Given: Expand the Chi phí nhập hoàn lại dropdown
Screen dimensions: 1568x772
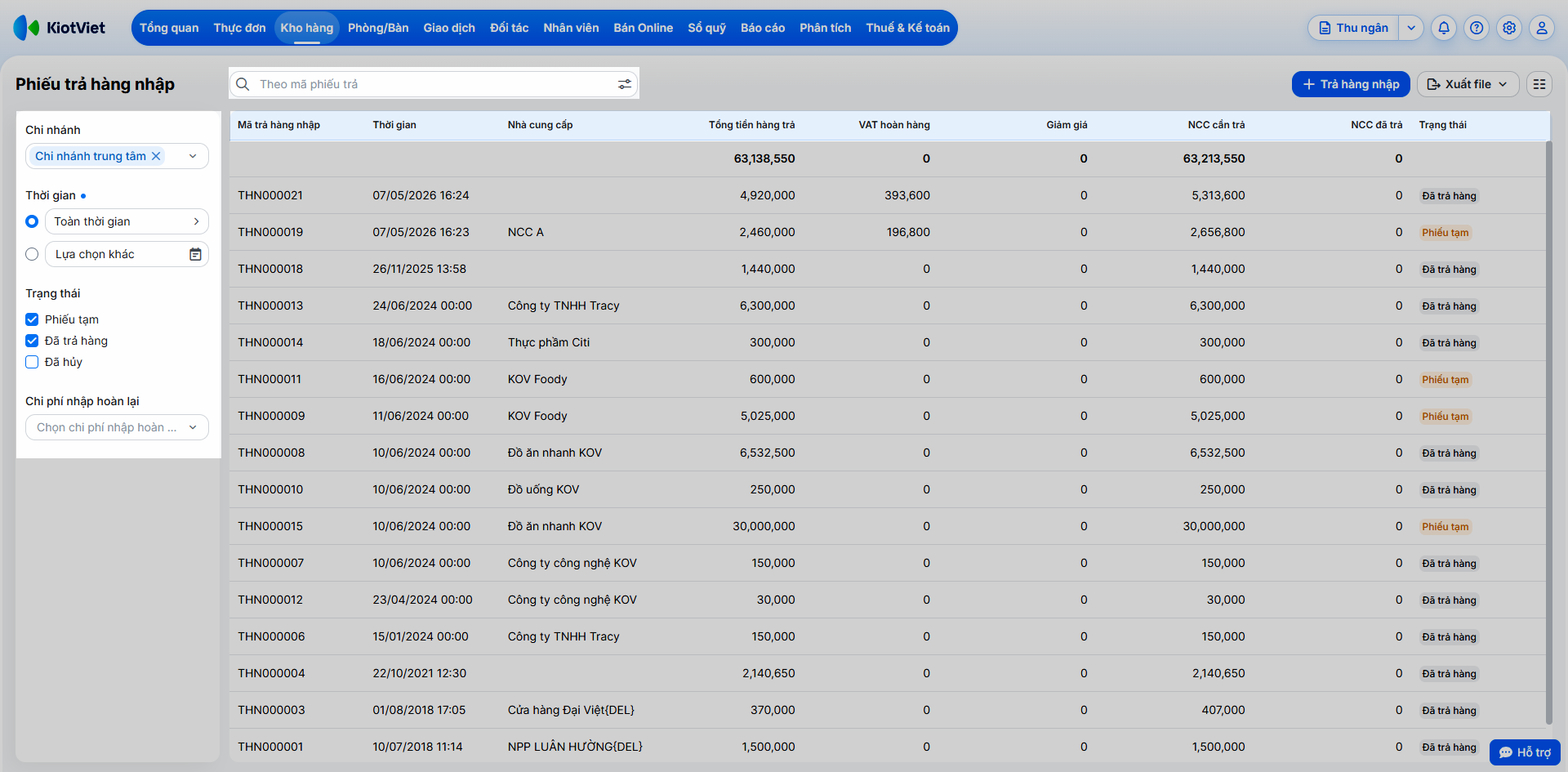Looking at the screenshot, I should [x=117, y=427].
